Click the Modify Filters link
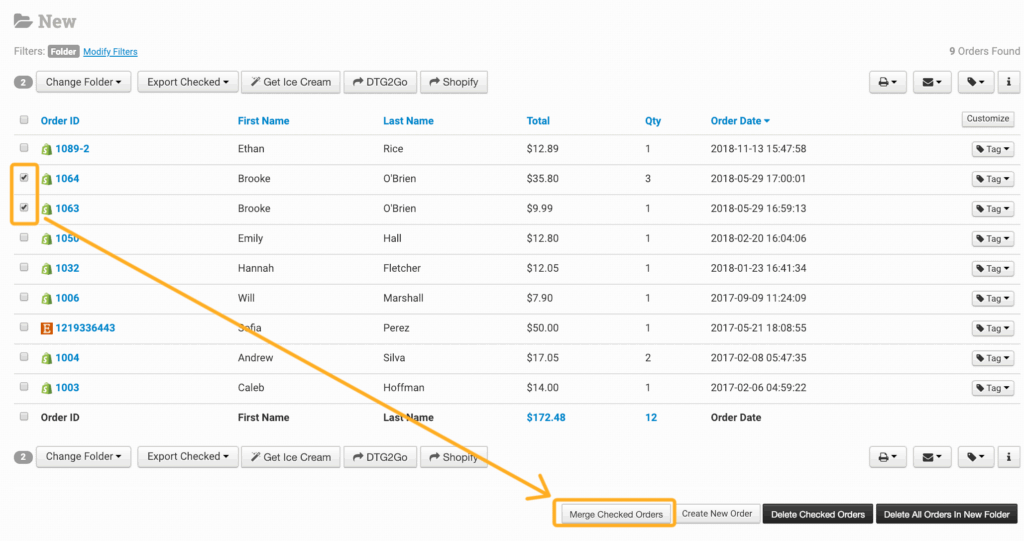Screen dimensions: 1024x541 (110, 52)
